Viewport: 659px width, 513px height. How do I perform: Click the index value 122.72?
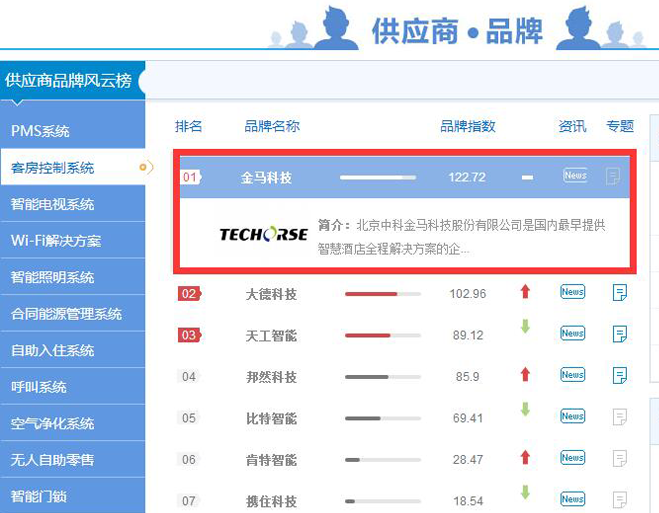[467, 177]
